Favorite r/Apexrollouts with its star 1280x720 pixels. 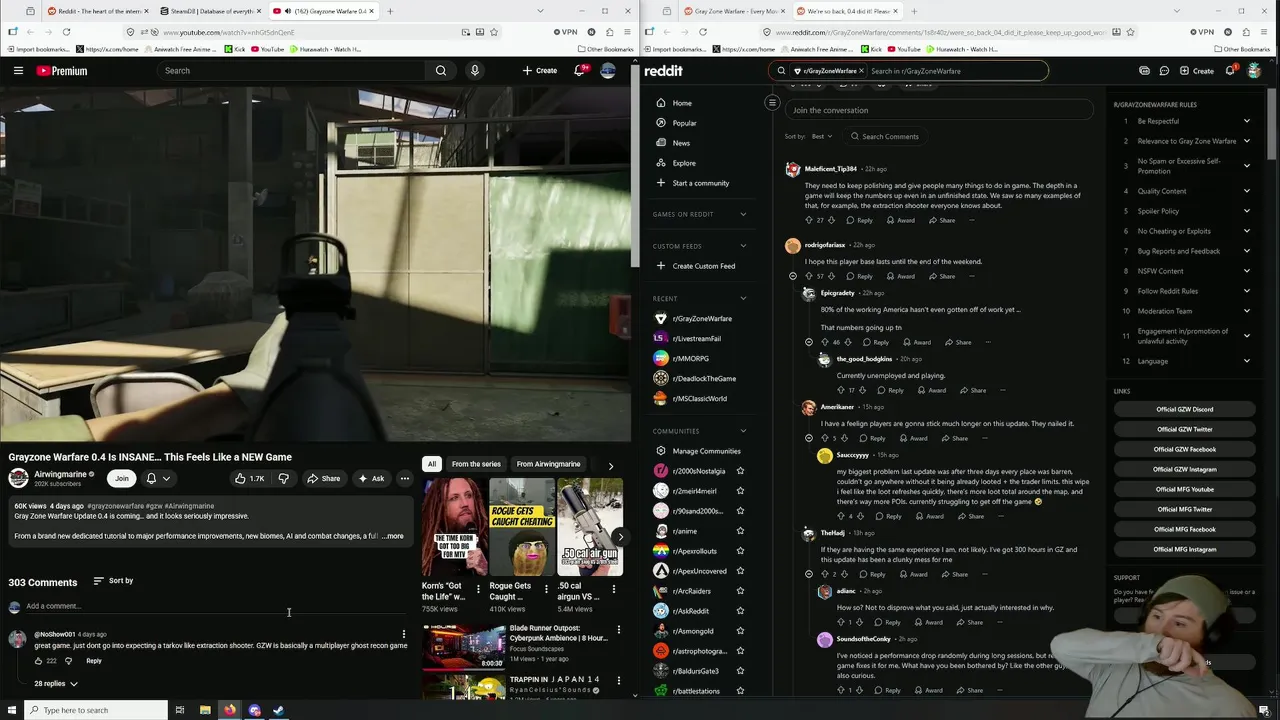coord(740,551)
